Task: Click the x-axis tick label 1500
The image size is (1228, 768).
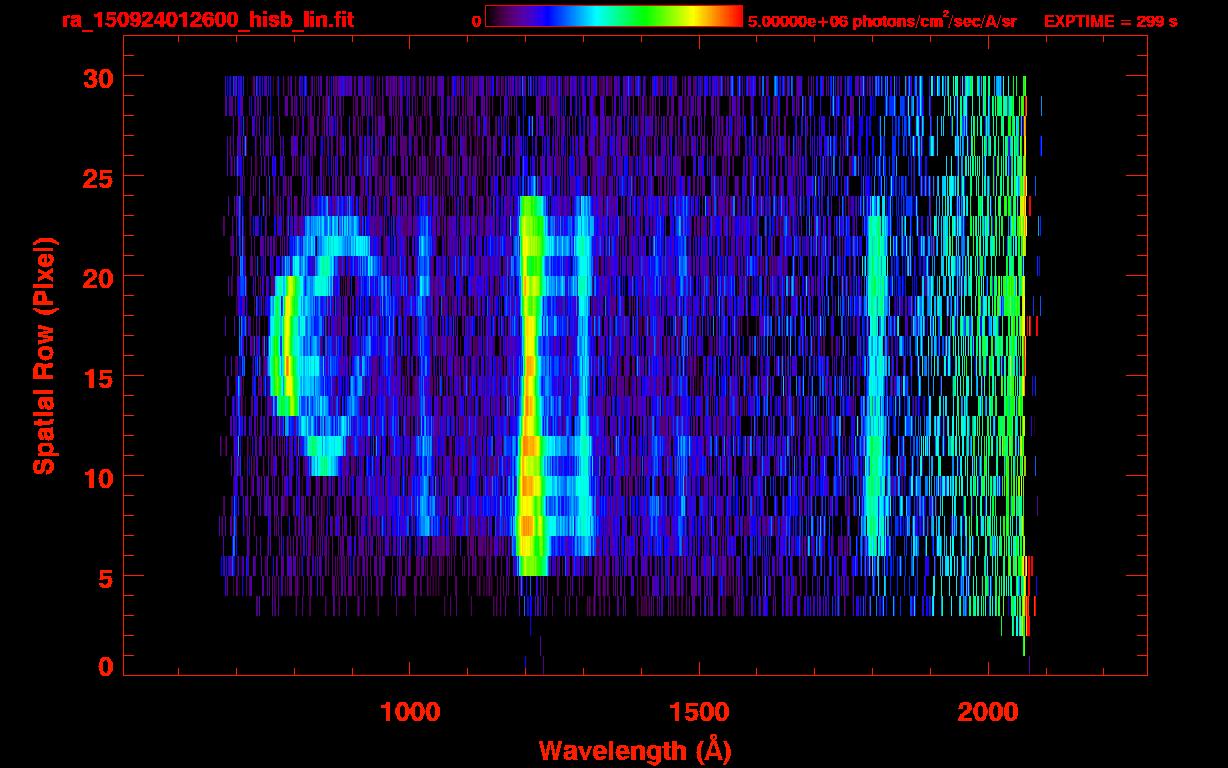Action: pos(699,711)
